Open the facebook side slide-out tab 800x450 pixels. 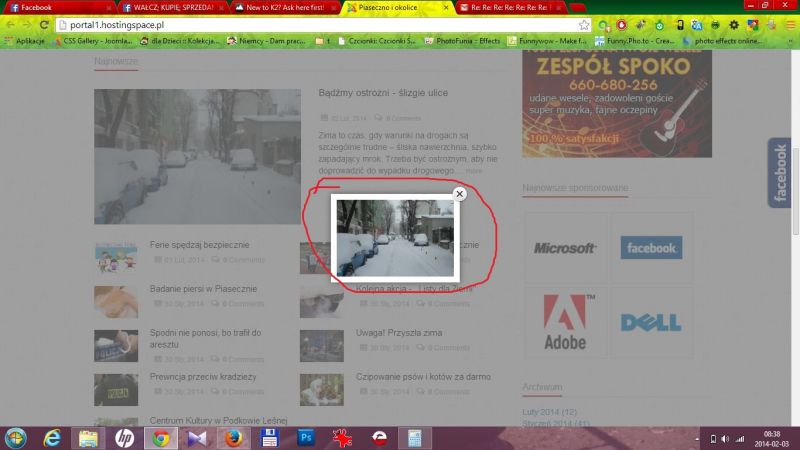pyautogui.click(x=779, y=172)
